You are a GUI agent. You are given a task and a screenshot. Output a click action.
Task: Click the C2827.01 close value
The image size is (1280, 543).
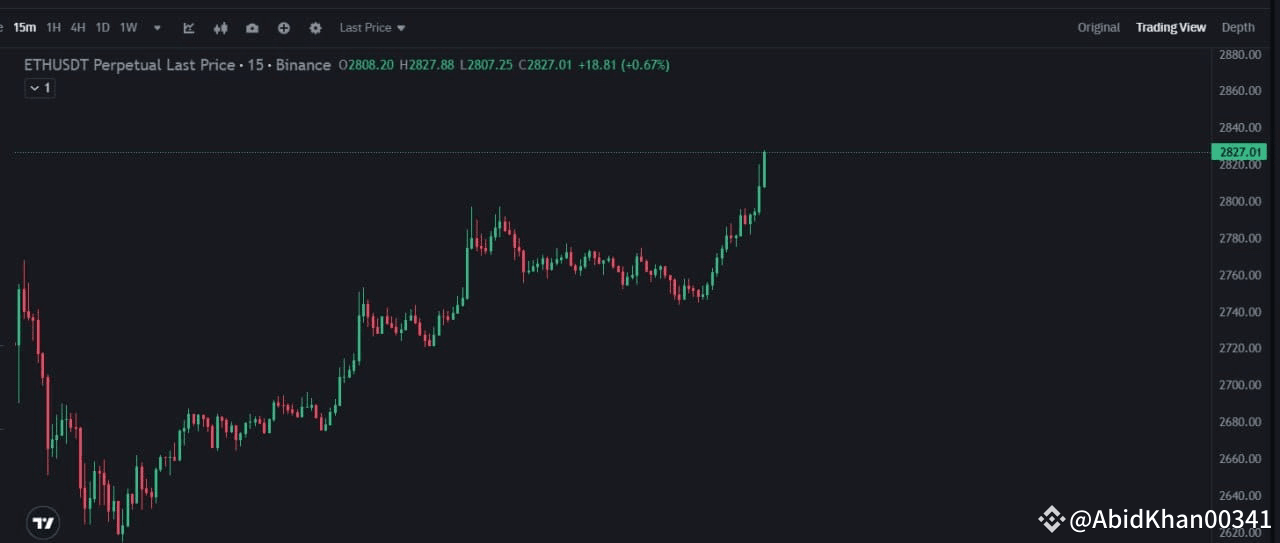pyautogui.click(x=545, y=65)
